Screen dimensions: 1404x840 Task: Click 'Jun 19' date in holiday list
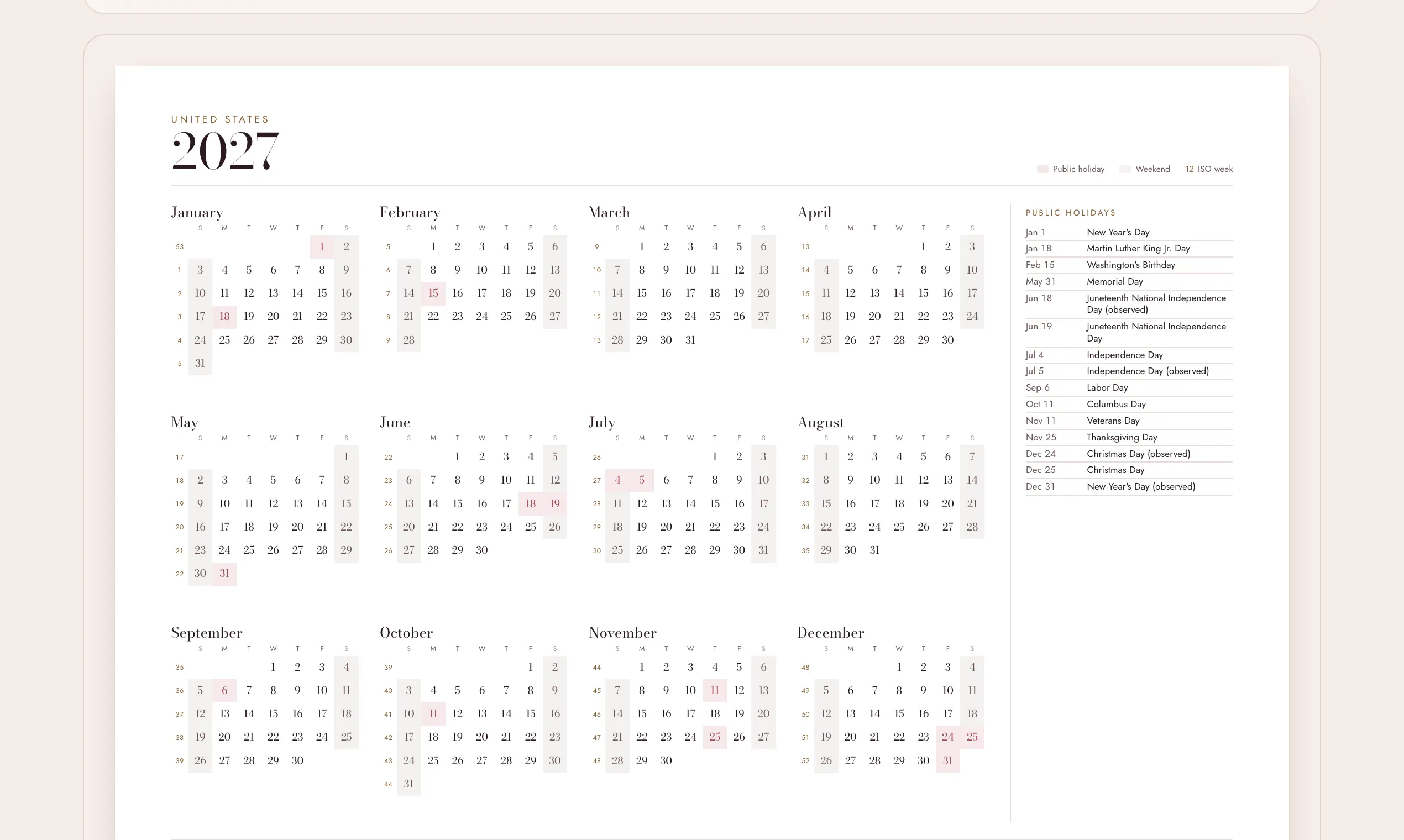pyautogui.click(x=1038, y=326)
